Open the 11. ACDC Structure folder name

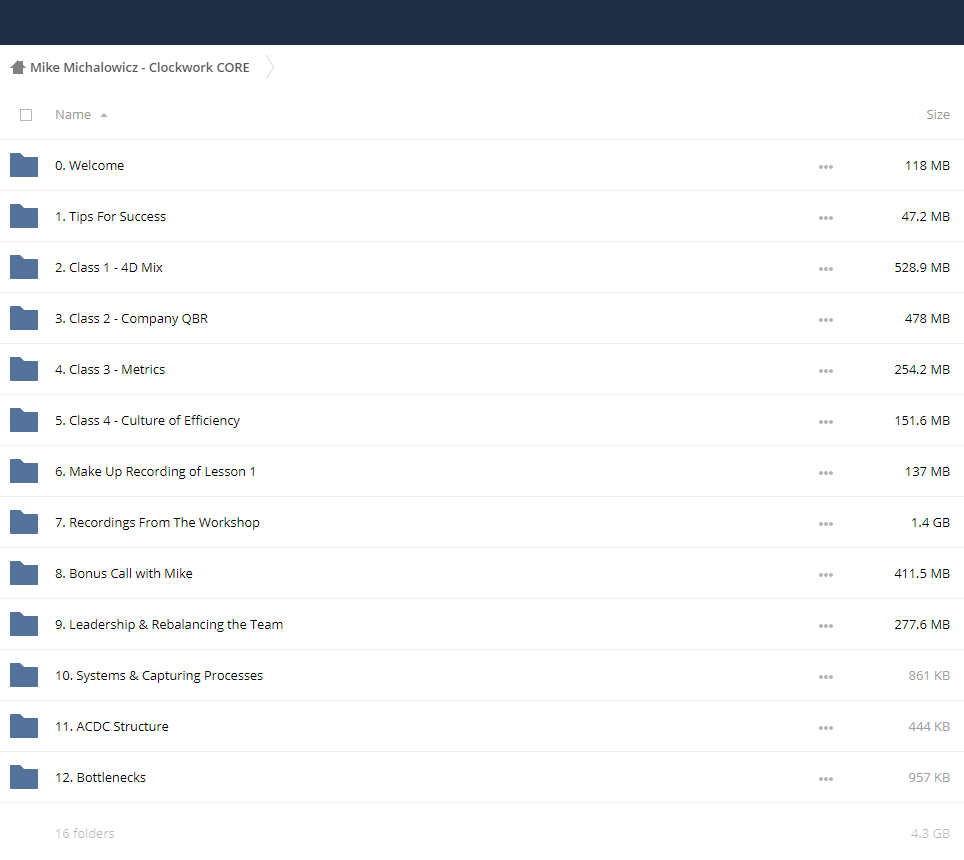click(x=111, y=727)
